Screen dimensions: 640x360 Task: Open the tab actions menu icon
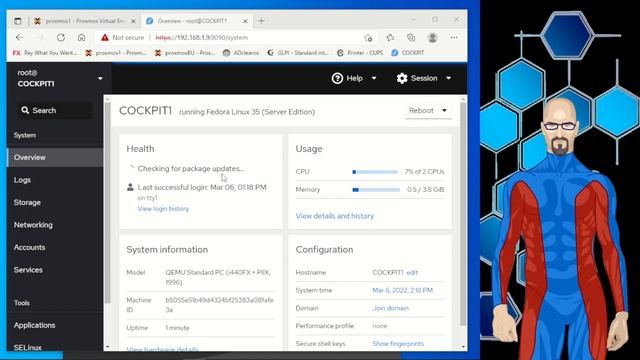coord(18,21)
